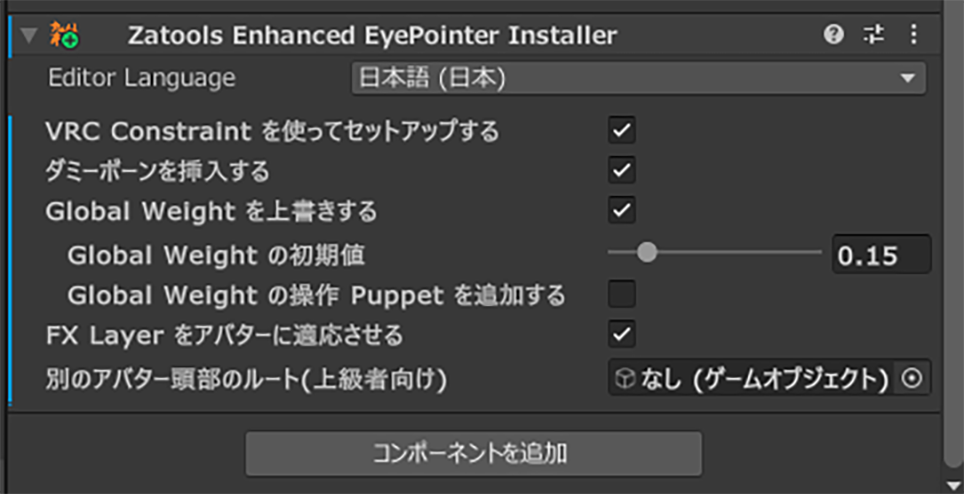Click the Zatools component script icon
The width and height of the screenshot is (964, 494).
[64, 36]
